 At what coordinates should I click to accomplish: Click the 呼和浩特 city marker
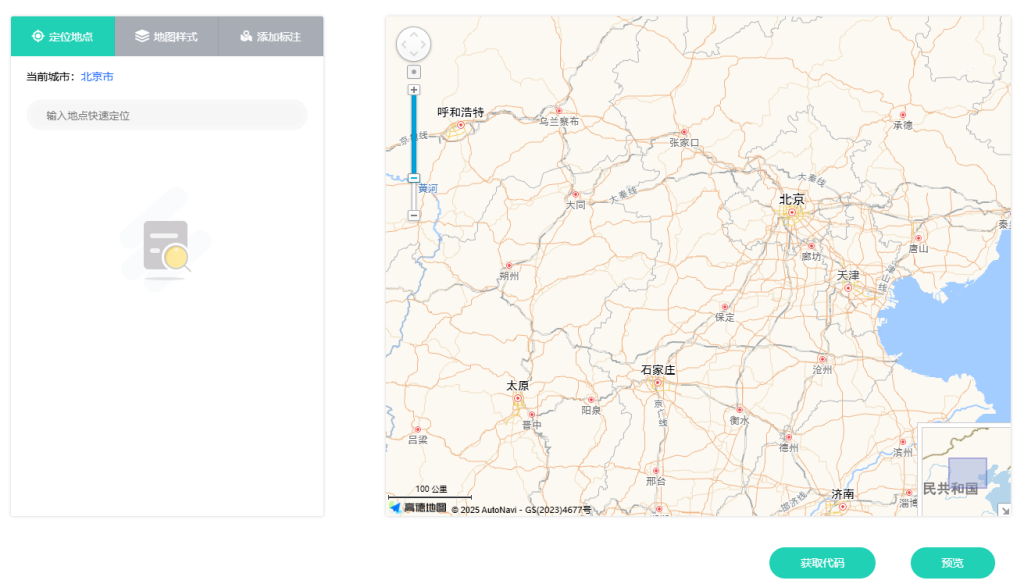coord(460,125)
